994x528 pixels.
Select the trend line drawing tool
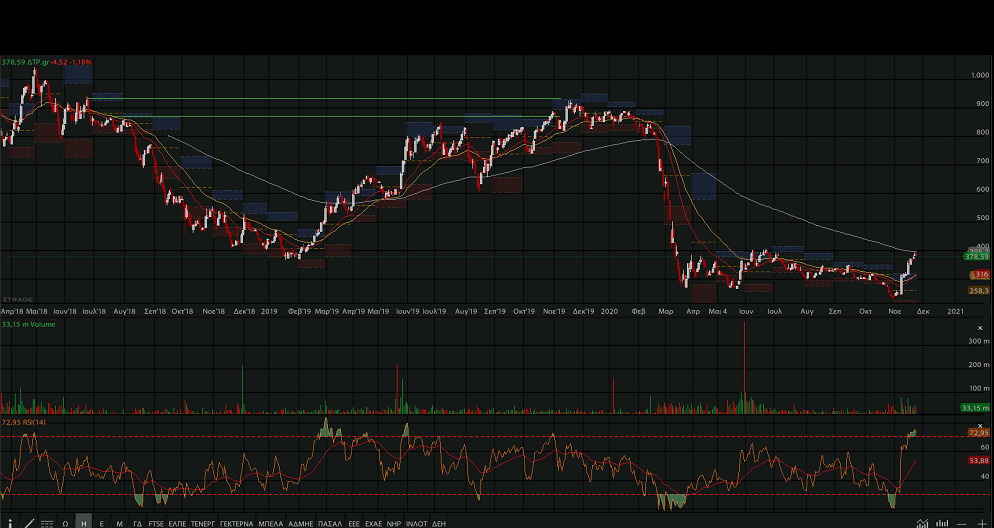click(28, 523)
